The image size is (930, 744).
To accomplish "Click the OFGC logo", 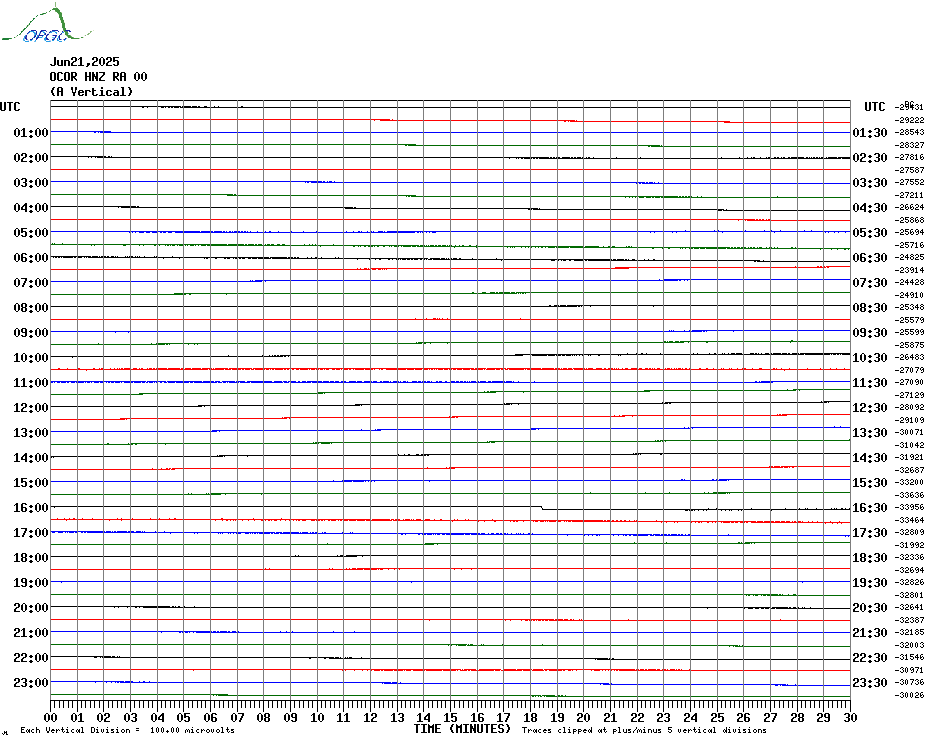I will (x=47, y=24).
